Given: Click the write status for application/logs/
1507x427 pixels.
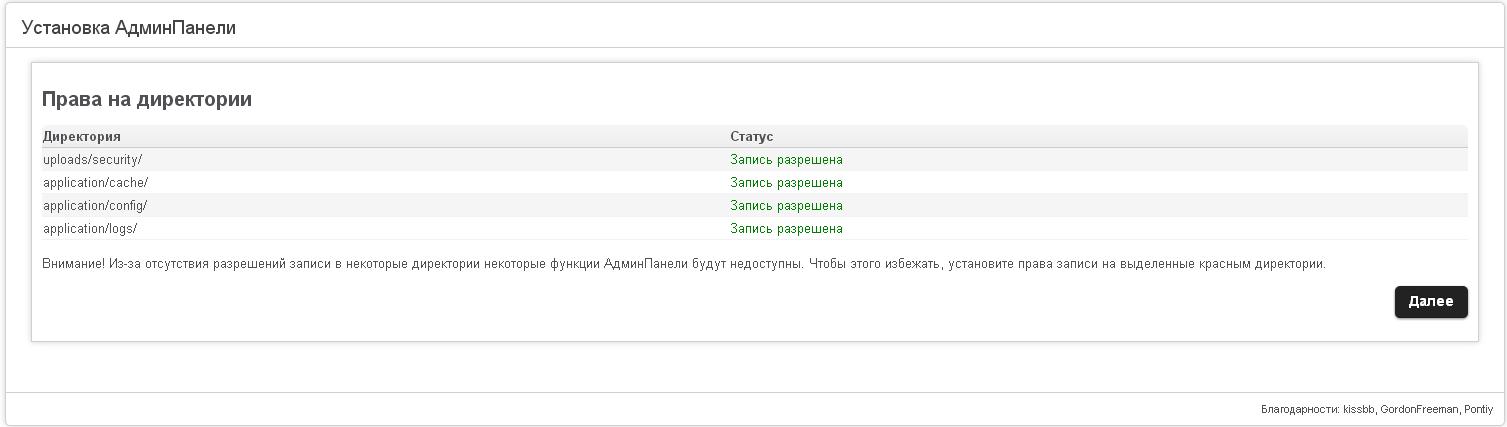Looking at the screenshot, I should pyautogui.click(x=786, y=229).
